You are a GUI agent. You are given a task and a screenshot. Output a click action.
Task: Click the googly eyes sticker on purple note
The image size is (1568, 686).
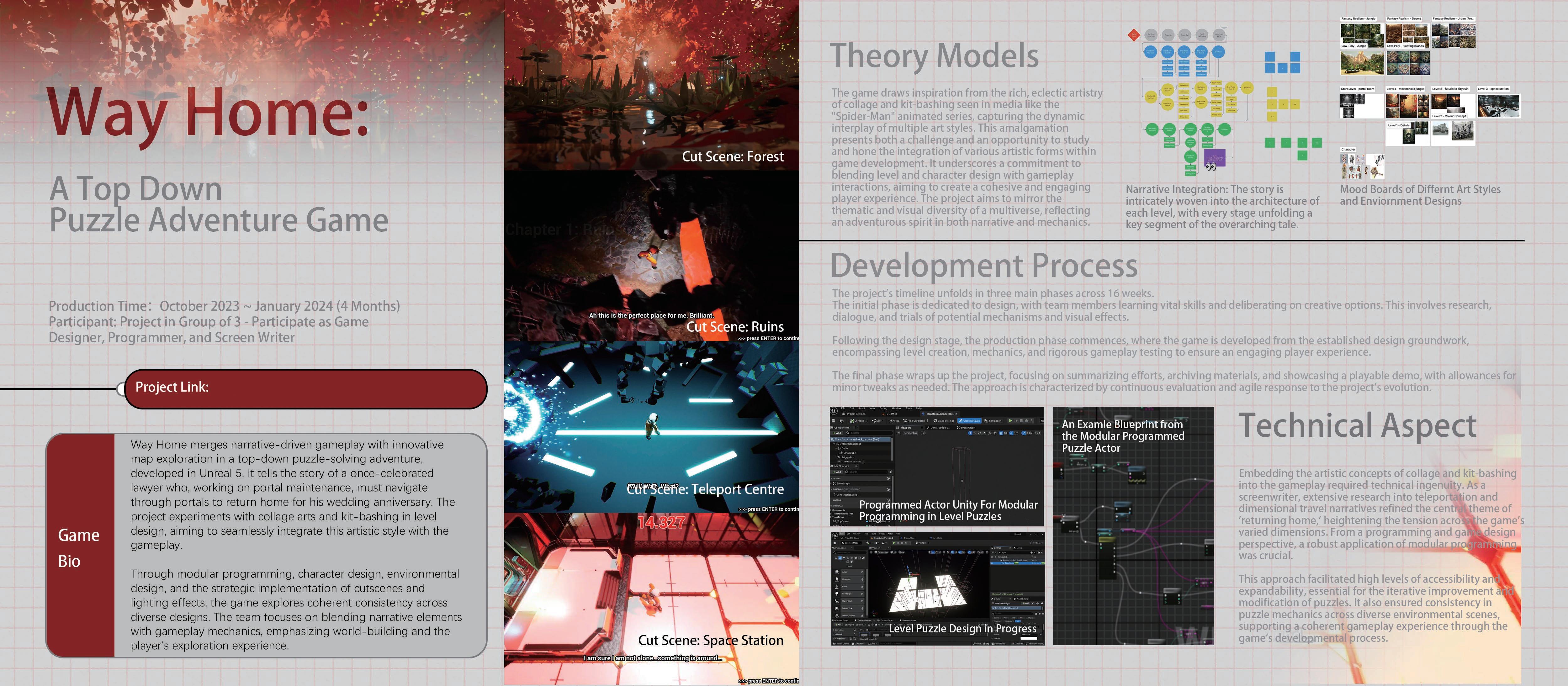[x=1211, y=166]
